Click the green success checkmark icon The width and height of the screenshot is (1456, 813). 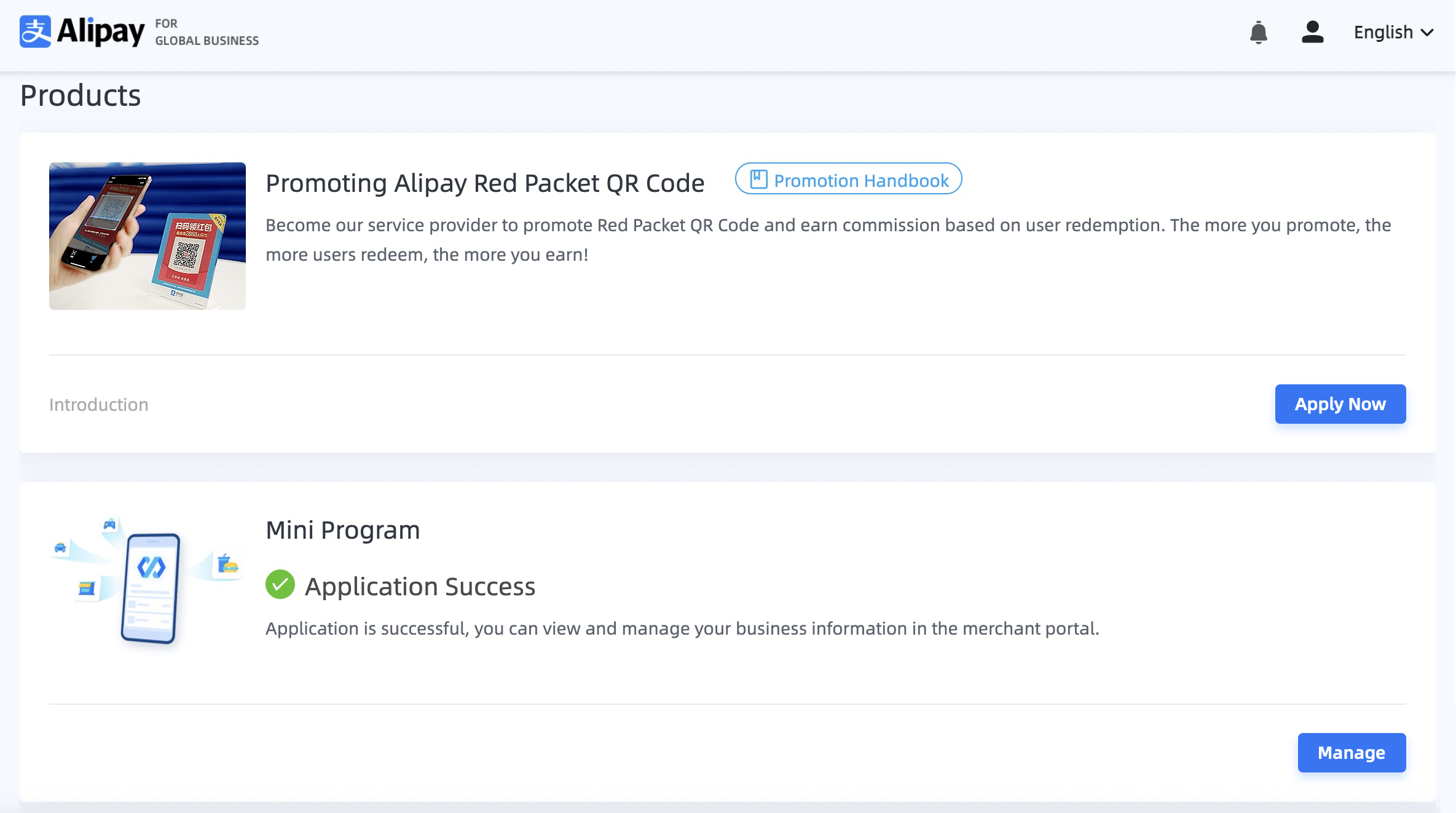point(280,585)
